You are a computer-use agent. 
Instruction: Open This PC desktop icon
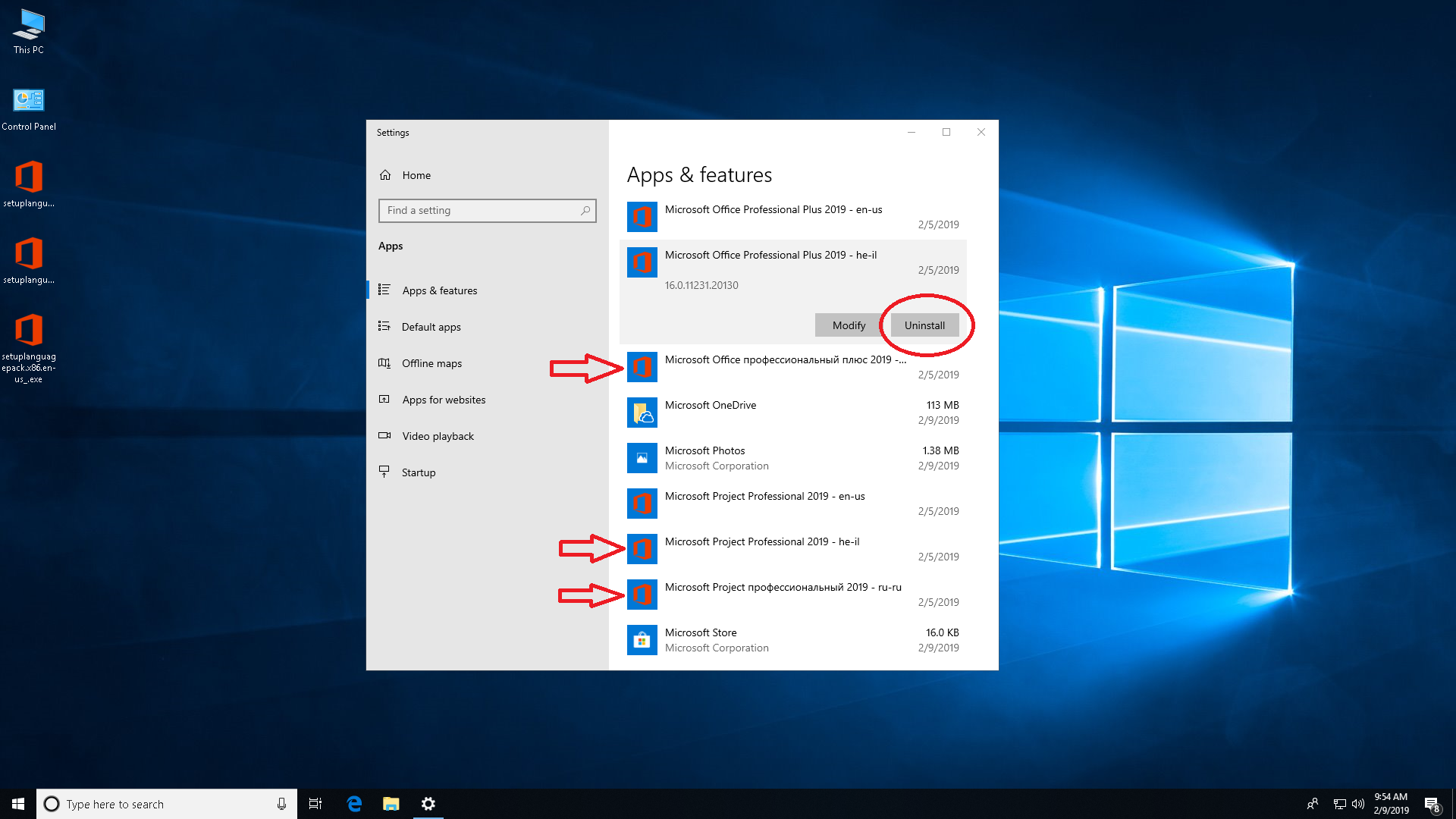pyautogui.click(x=29, y=32)
